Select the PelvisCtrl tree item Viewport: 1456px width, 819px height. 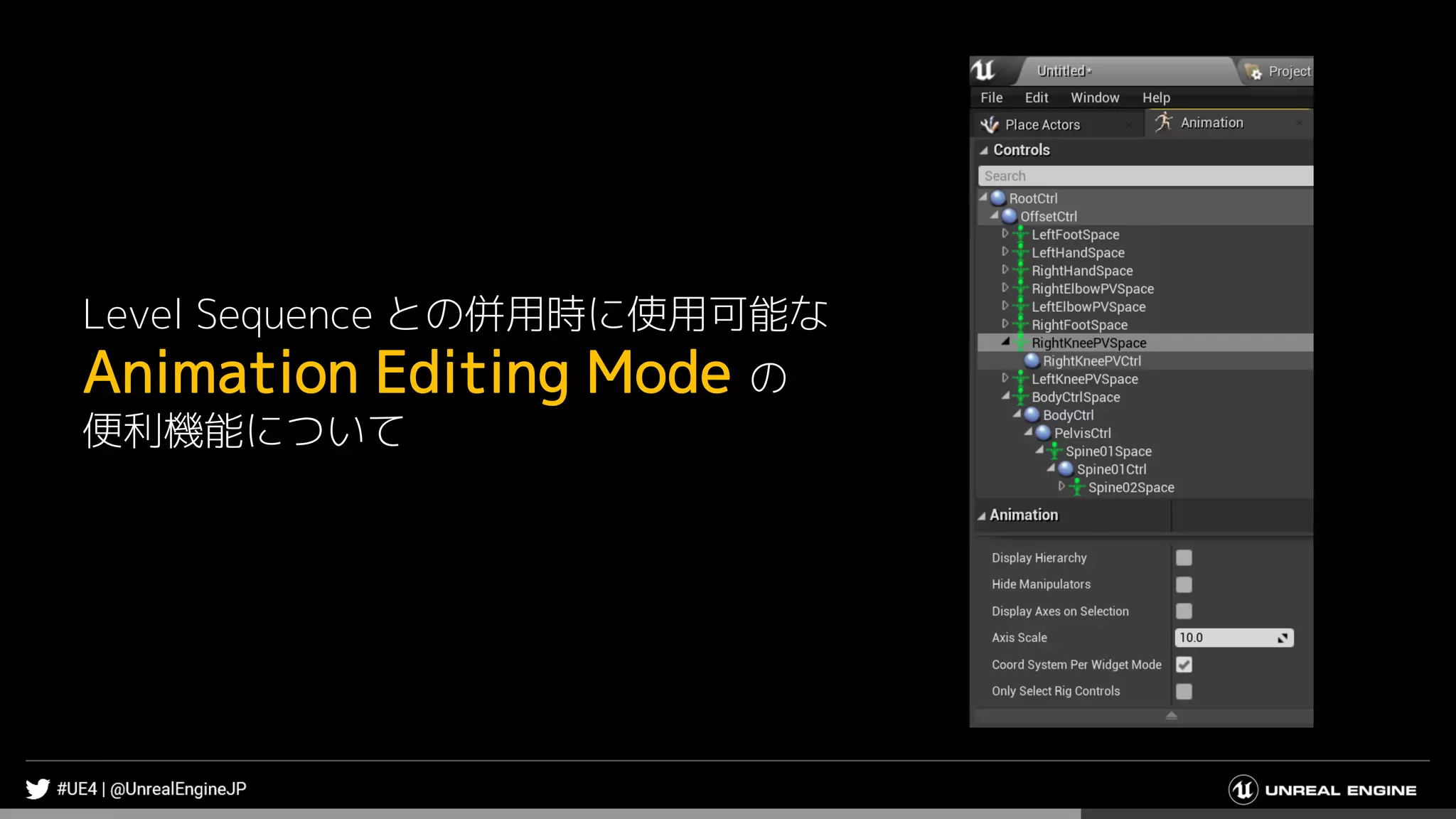tap(1082, 433)
